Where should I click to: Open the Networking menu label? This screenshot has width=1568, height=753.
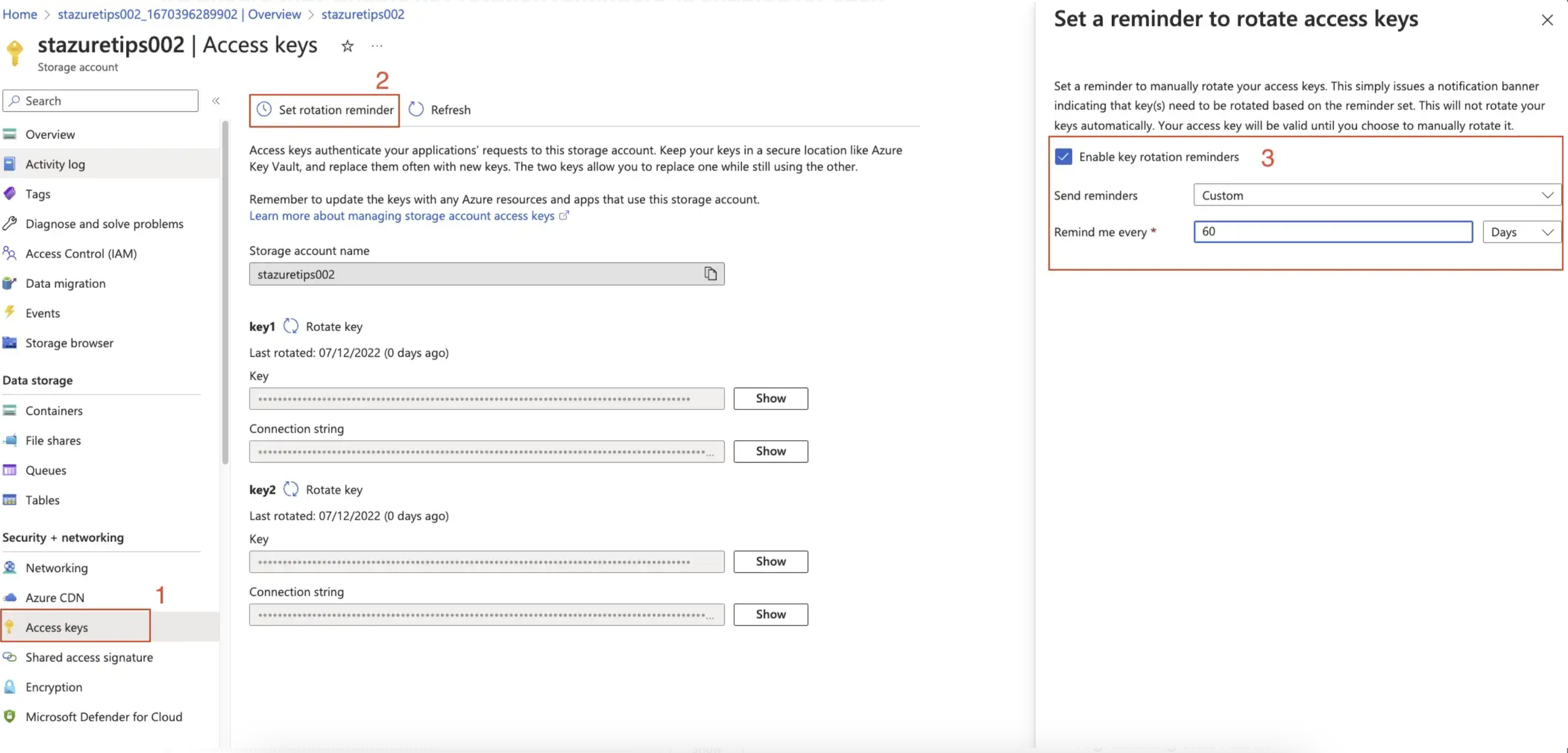tap(56, 567)
